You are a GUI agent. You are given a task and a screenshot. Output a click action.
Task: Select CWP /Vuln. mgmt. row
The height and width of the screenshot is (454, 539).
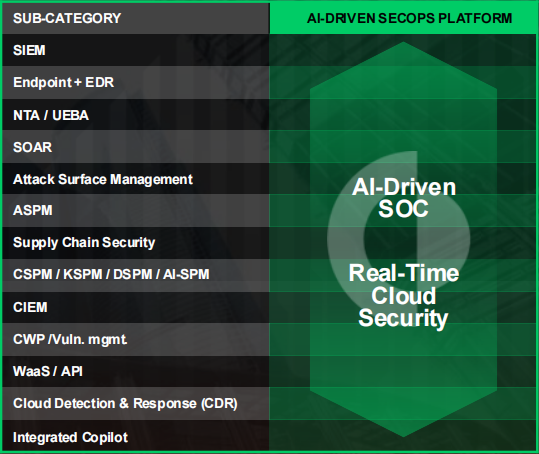(x=136, y=340)
